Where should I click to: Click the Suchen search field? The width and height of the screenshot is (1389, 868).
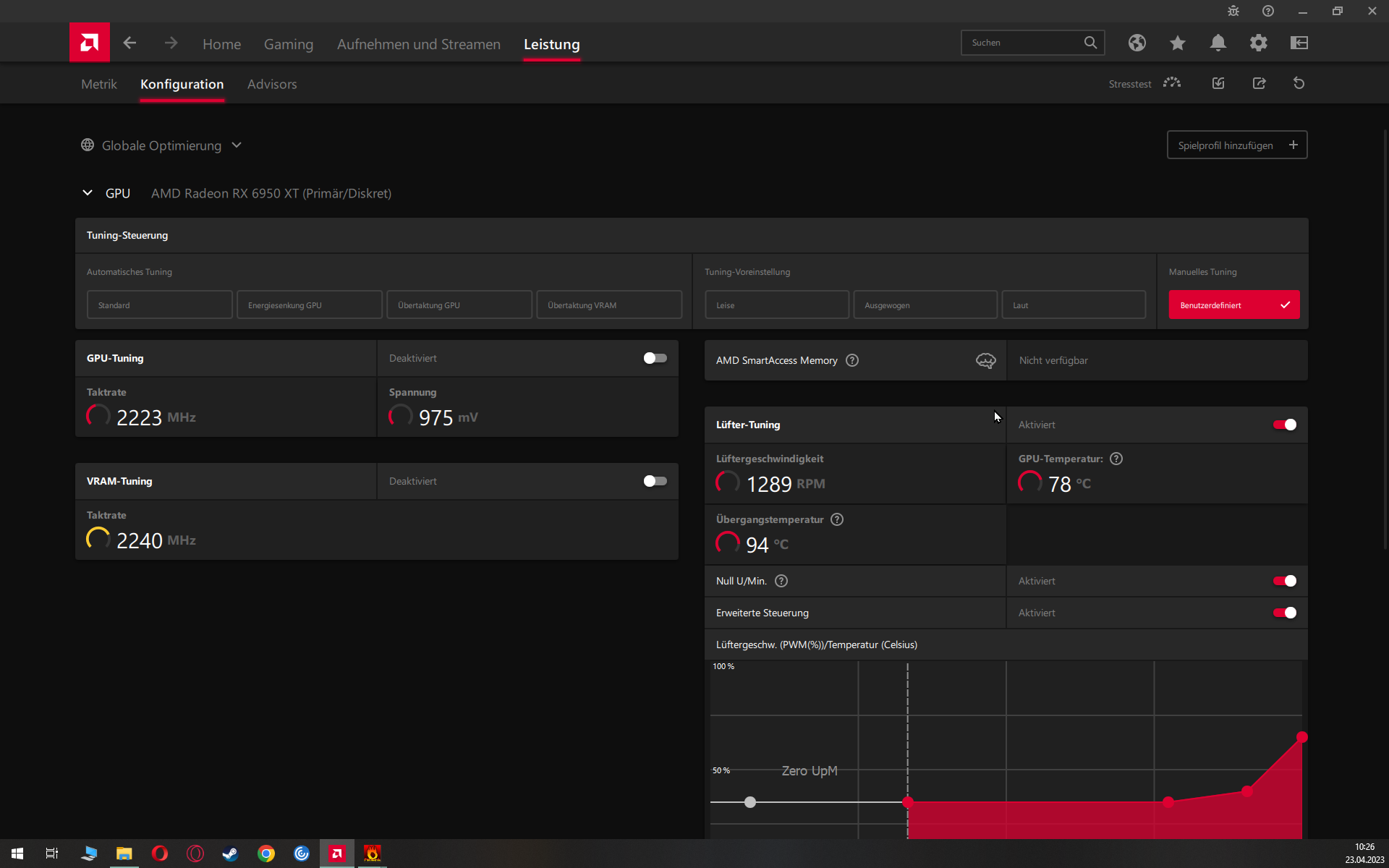(1024, 43)
